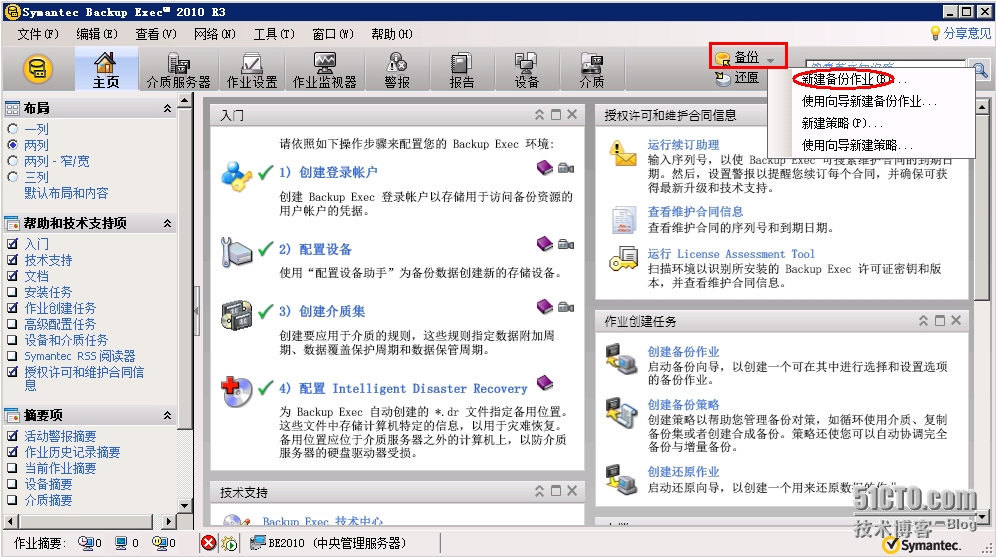Click the book icon beside 创建介质集
The height and width of the screenshot is (557, 996).
(545, 306)
